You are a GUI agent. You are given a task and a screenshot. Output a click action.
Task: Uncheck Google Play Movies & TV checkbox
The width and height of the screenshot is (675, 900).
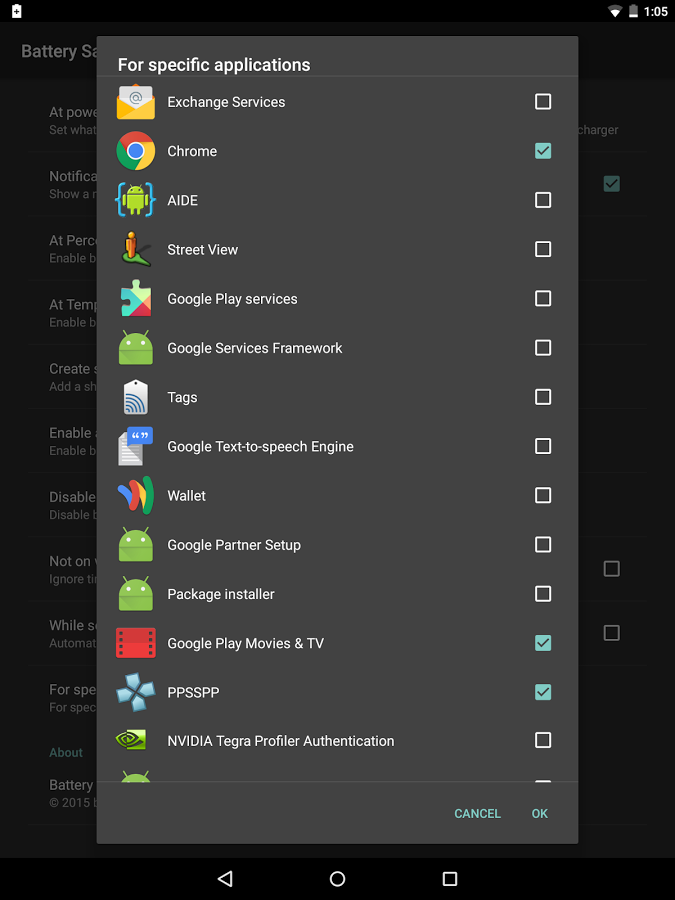543,643
